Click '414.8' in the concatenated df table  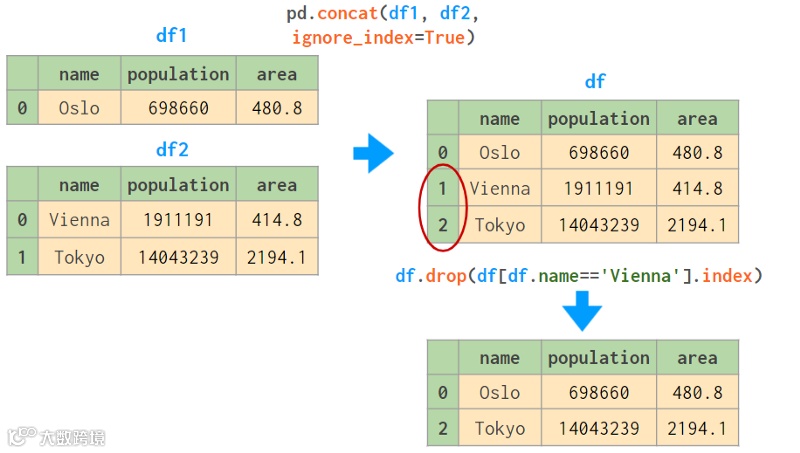coord(697,188)
